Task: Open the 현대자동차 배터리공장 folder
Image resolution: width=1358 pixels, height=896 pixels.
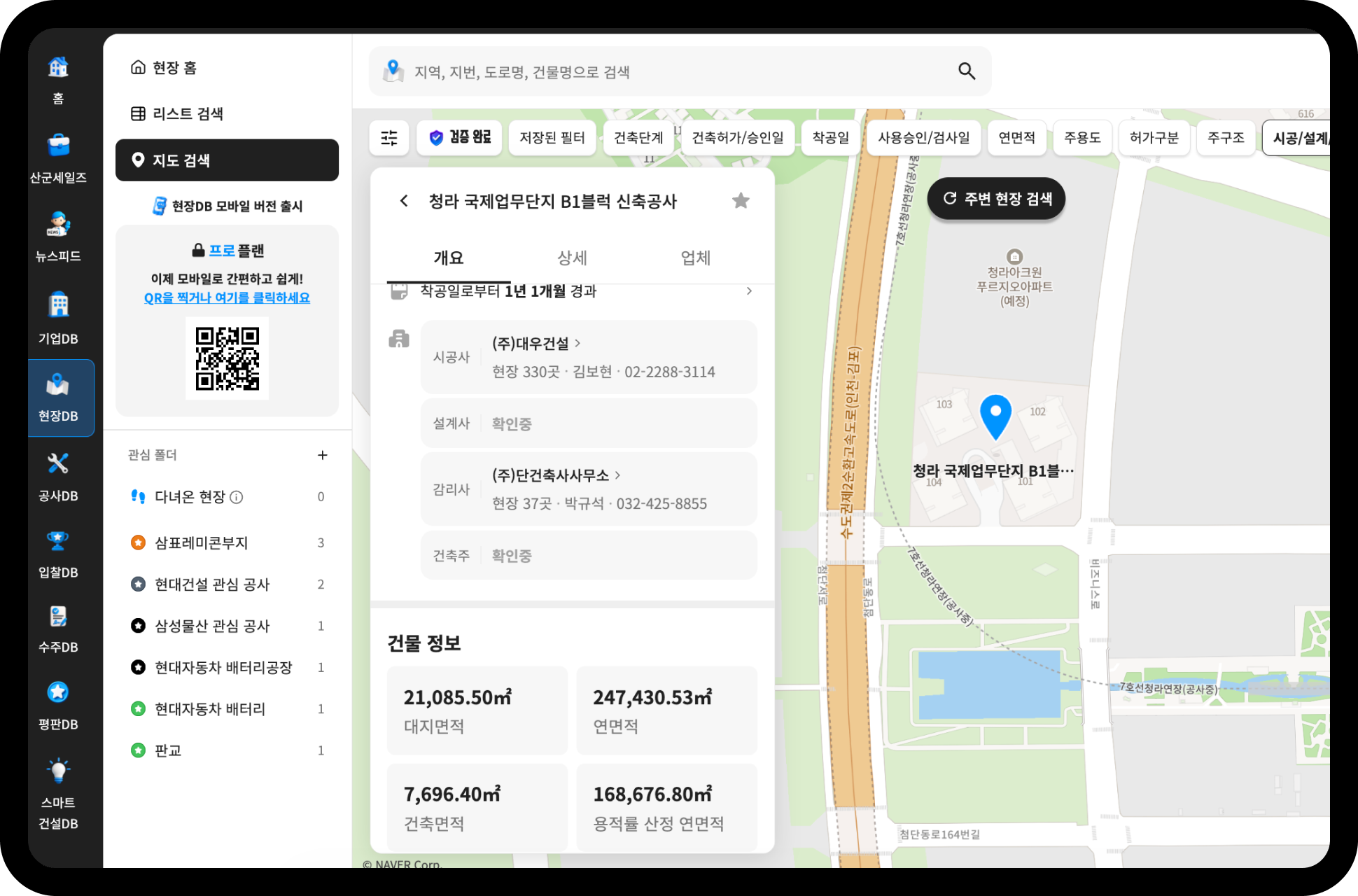Action: [x=227, y=667]
